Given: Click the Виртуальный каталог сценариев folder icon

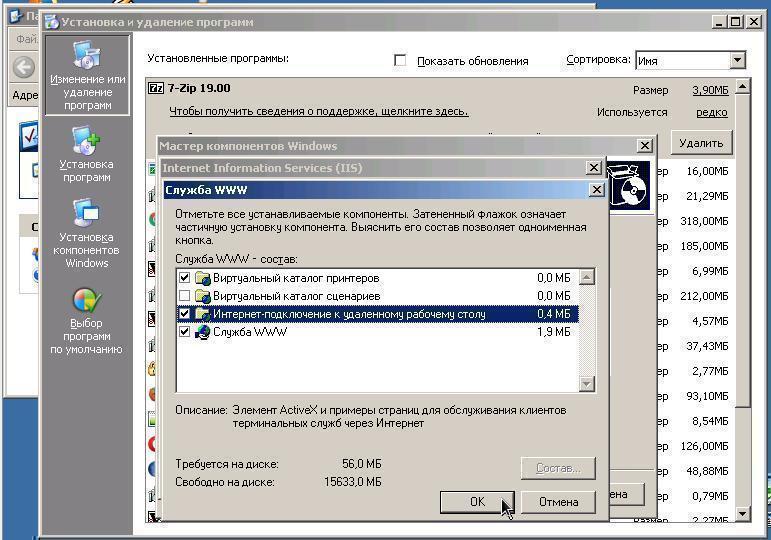Looking at the screenshot, I should (202, 296).
